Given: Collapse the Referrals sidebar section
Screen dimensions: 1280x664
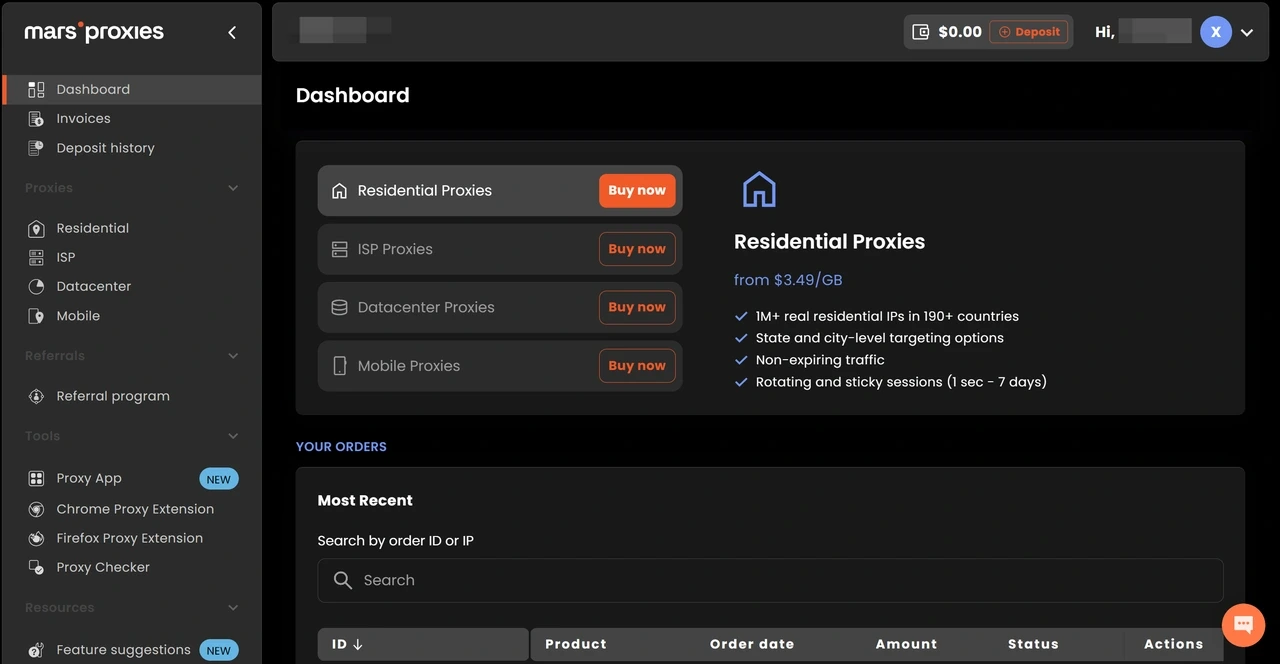Looking at the screenshot, I should click(233, 356).
